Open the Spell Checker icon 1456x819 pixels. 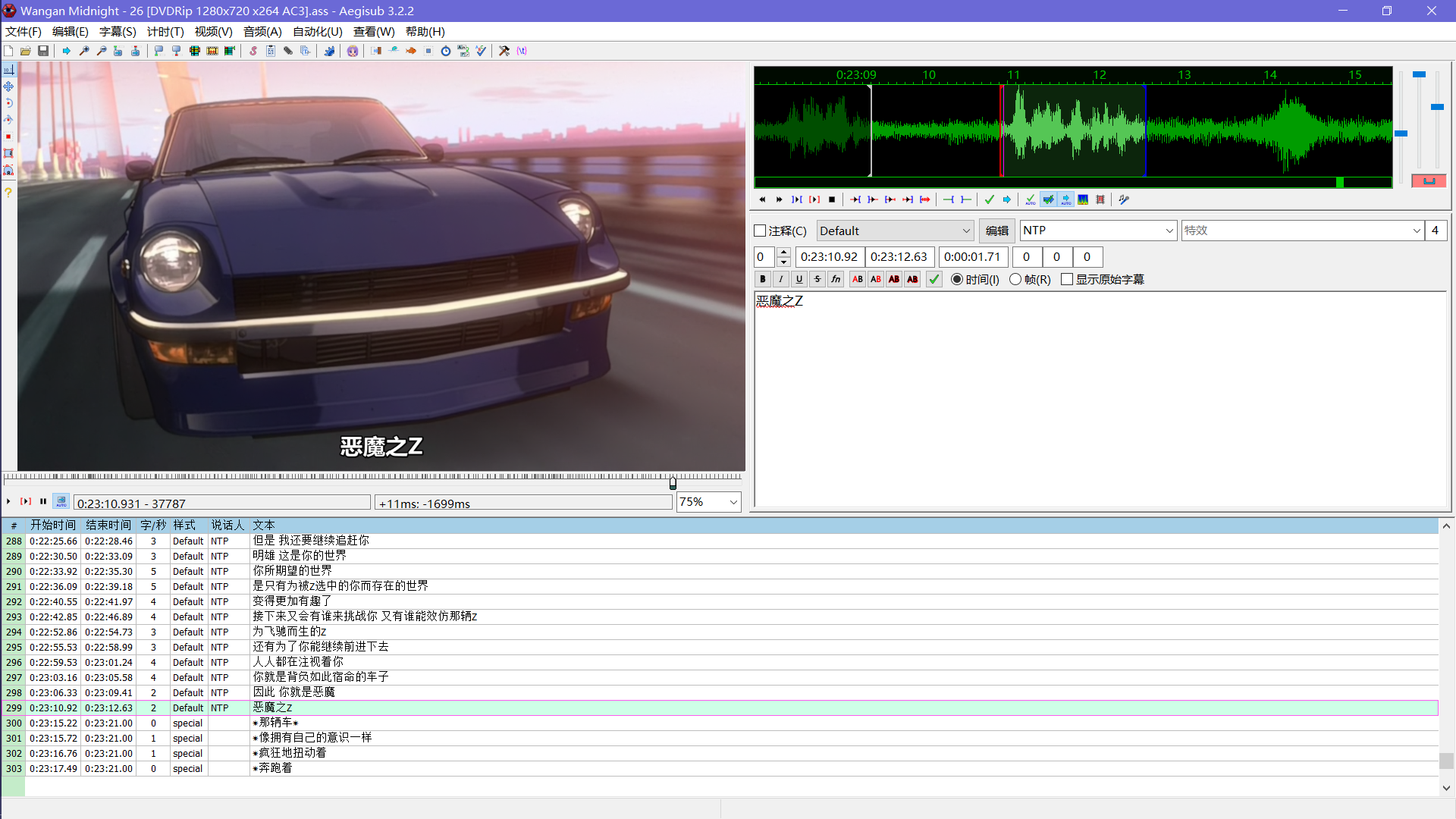point(481,51)
